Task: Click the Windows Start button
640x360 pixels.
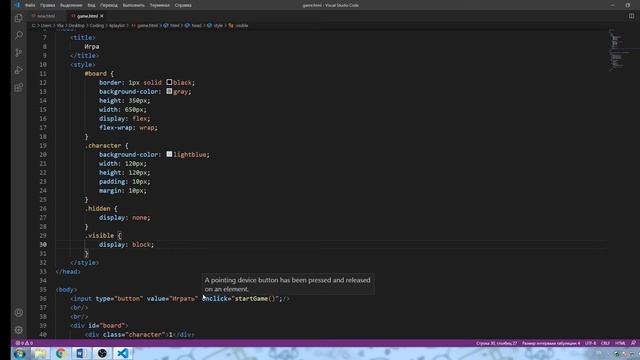Action: click(x=20, y=353)
